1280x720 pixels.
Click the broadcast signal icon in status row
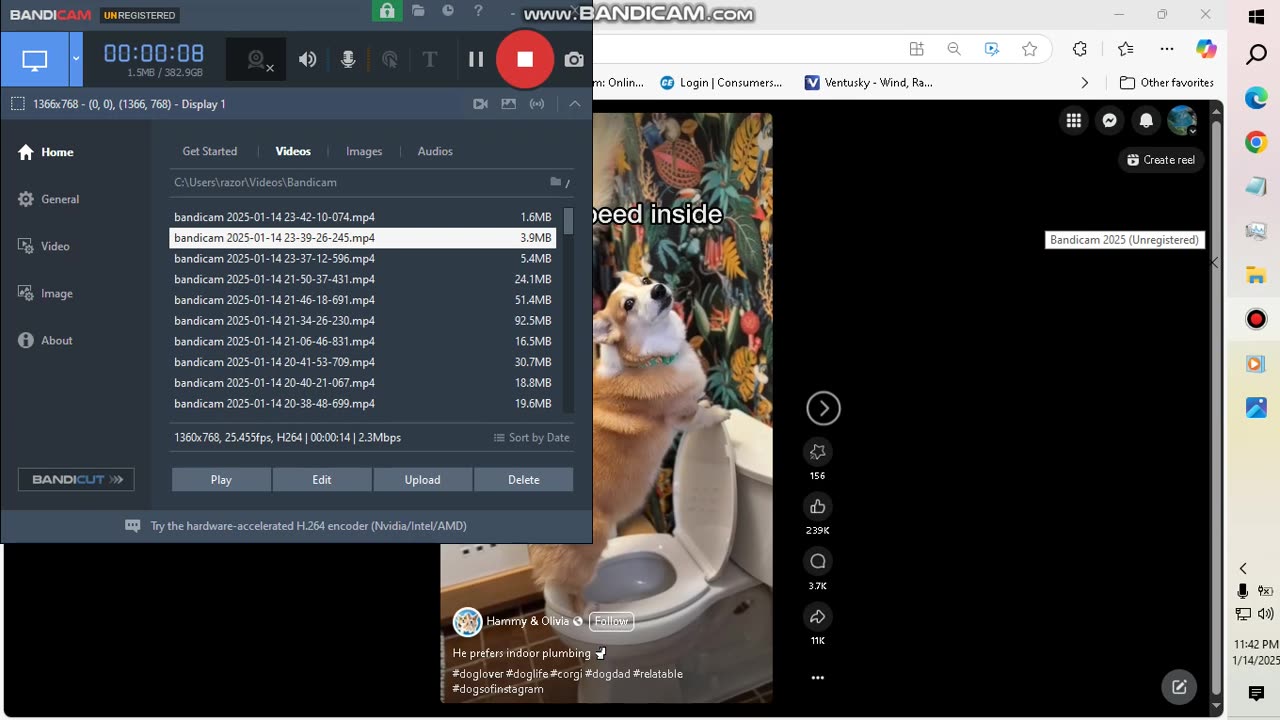point(537,104)
